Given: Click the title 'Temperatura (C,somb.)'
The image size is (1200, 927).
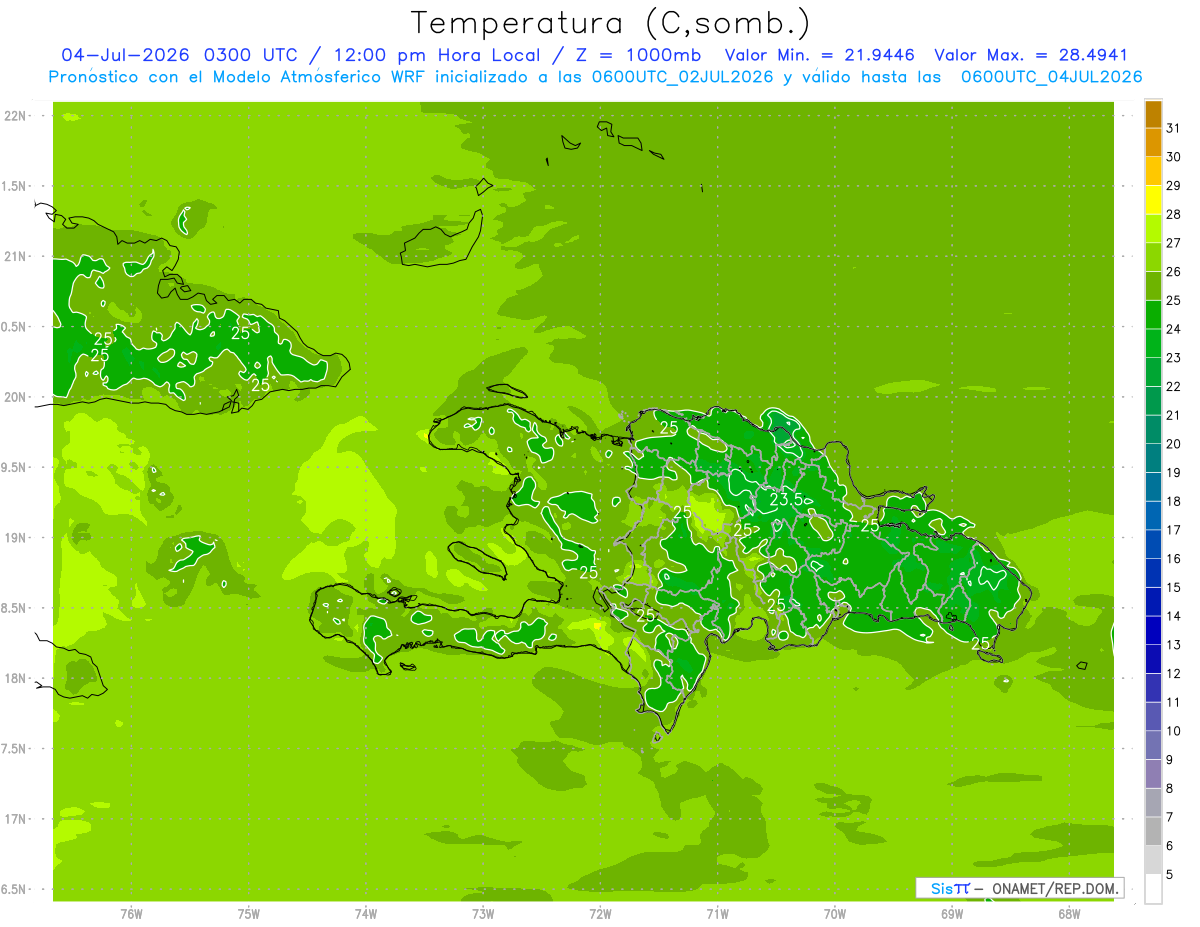Looking at the screenshot, I should coord(611,23).
